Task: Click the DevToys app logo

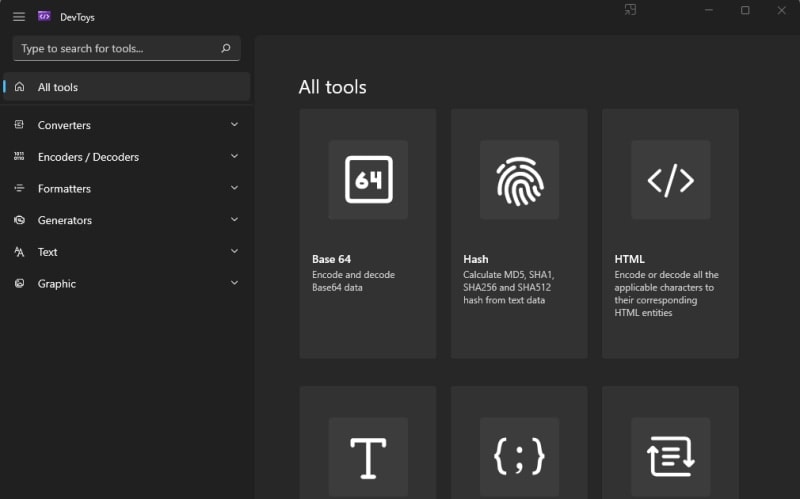Action: pyautogui.click(x=44, y=16)
